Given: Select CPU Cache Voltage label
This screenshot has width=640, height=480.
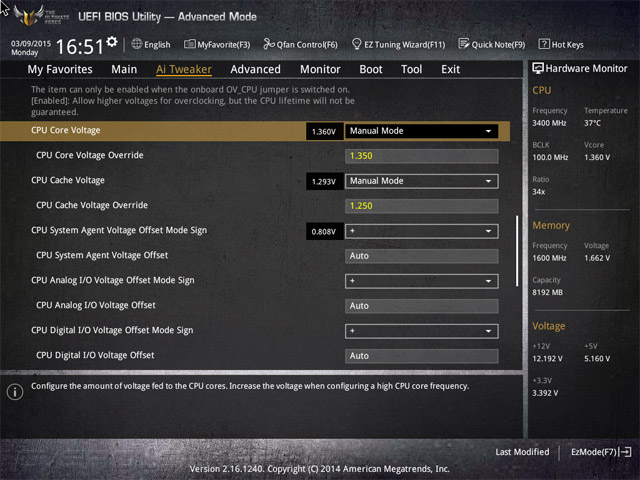Looking at the screenshot, I should [68, 180].
